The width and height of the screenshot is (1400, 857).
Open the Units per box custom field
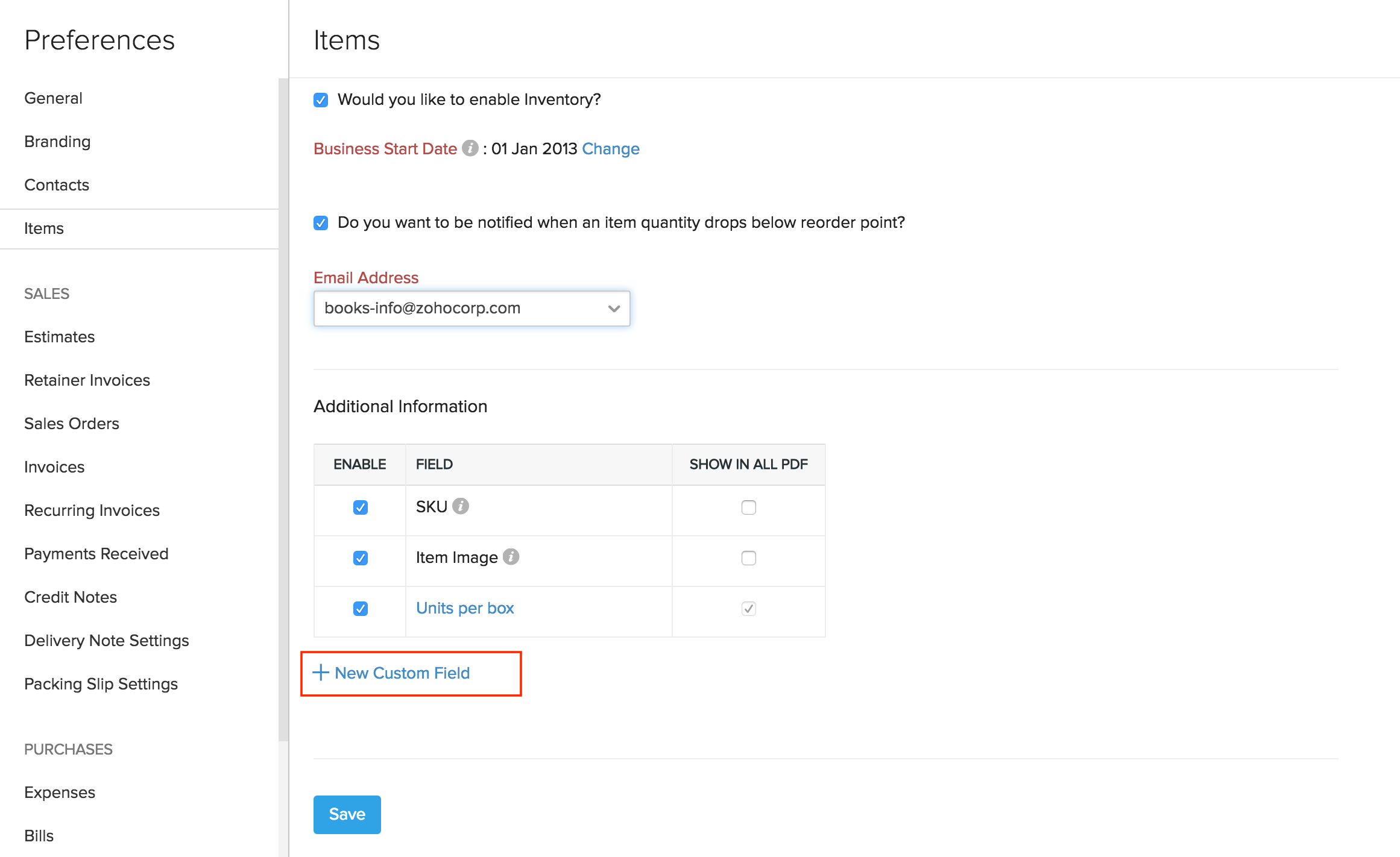tap(464, 608)
